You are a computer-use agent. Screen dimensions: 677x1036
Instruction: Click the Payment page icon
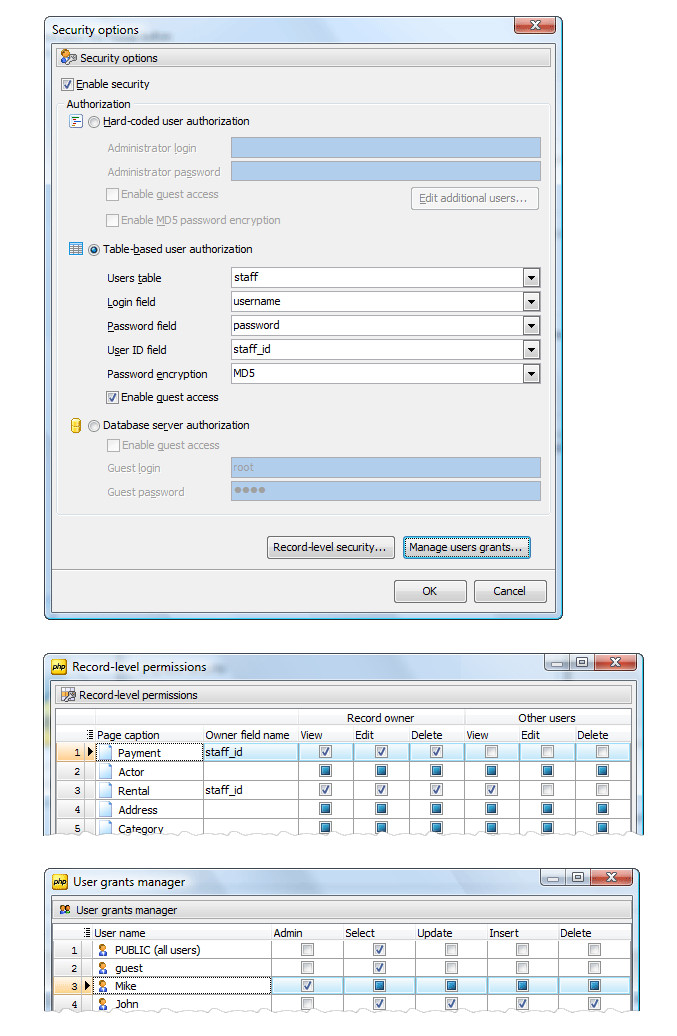pos(106,753)
